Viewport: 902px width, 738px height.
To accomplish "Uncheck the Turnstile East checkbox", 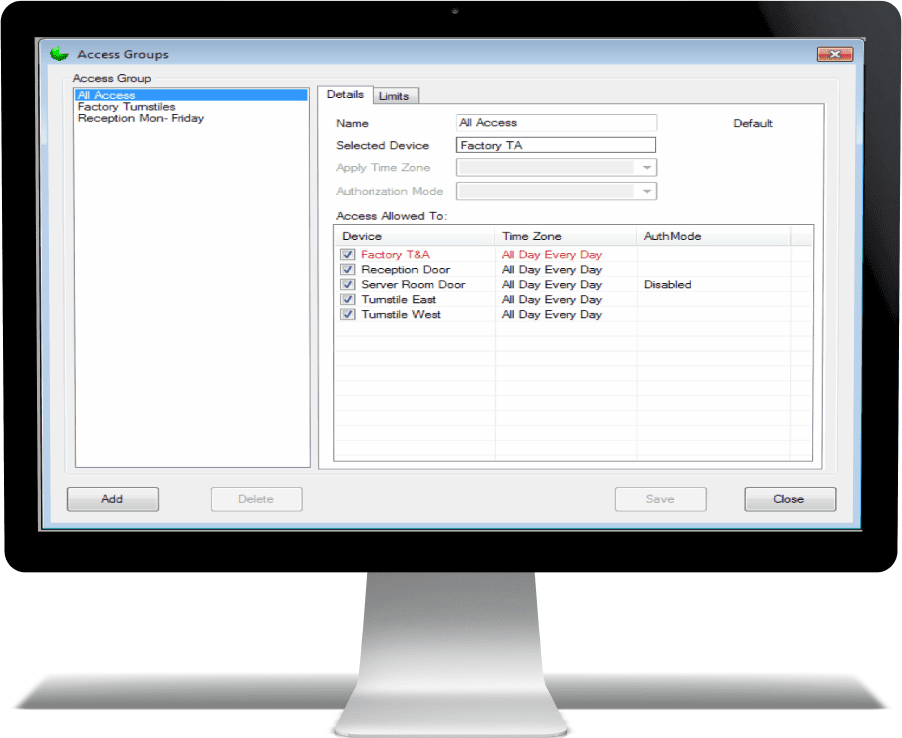I will click(x=348, y=300).
